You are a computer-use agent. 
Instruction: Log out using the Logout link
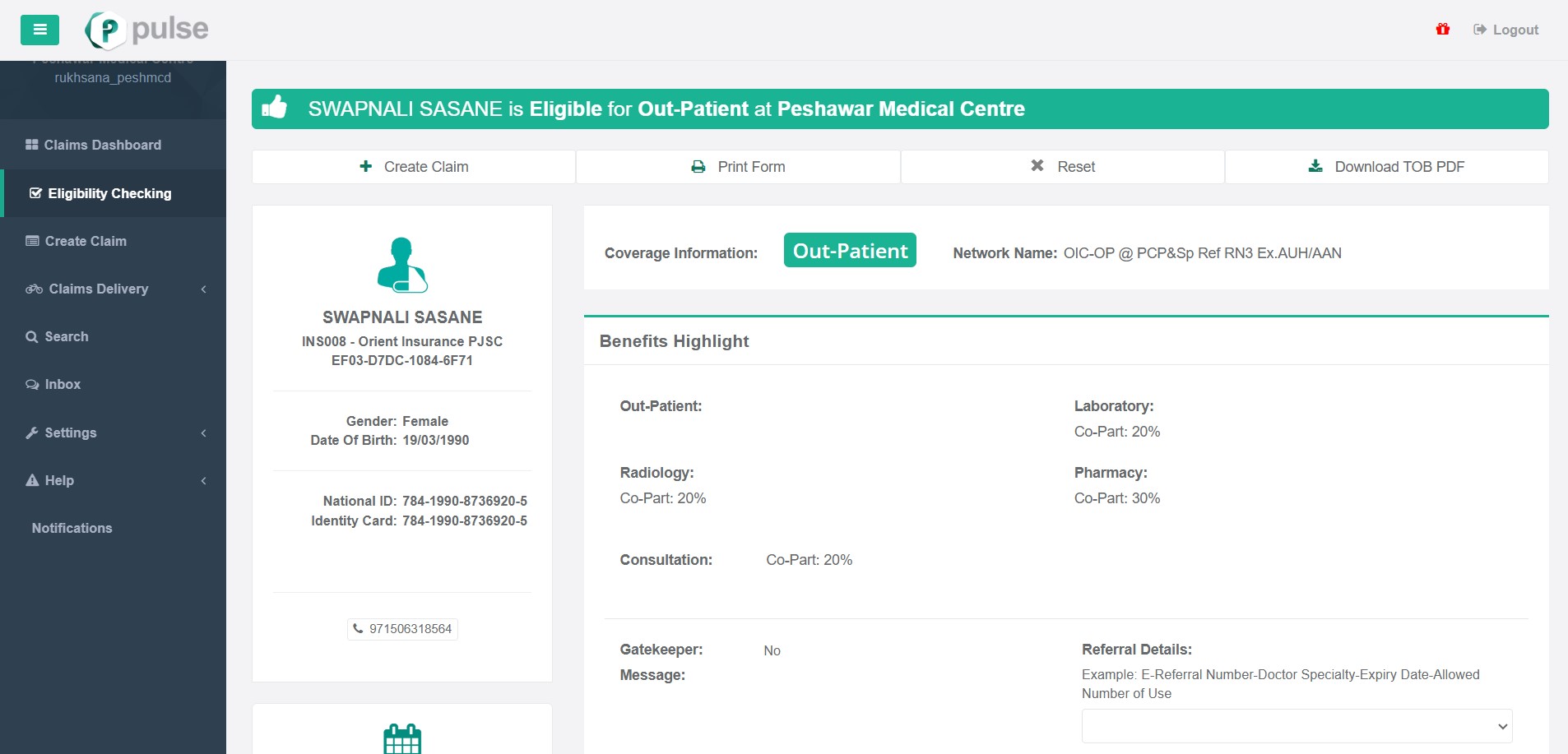coord(1505,30)
